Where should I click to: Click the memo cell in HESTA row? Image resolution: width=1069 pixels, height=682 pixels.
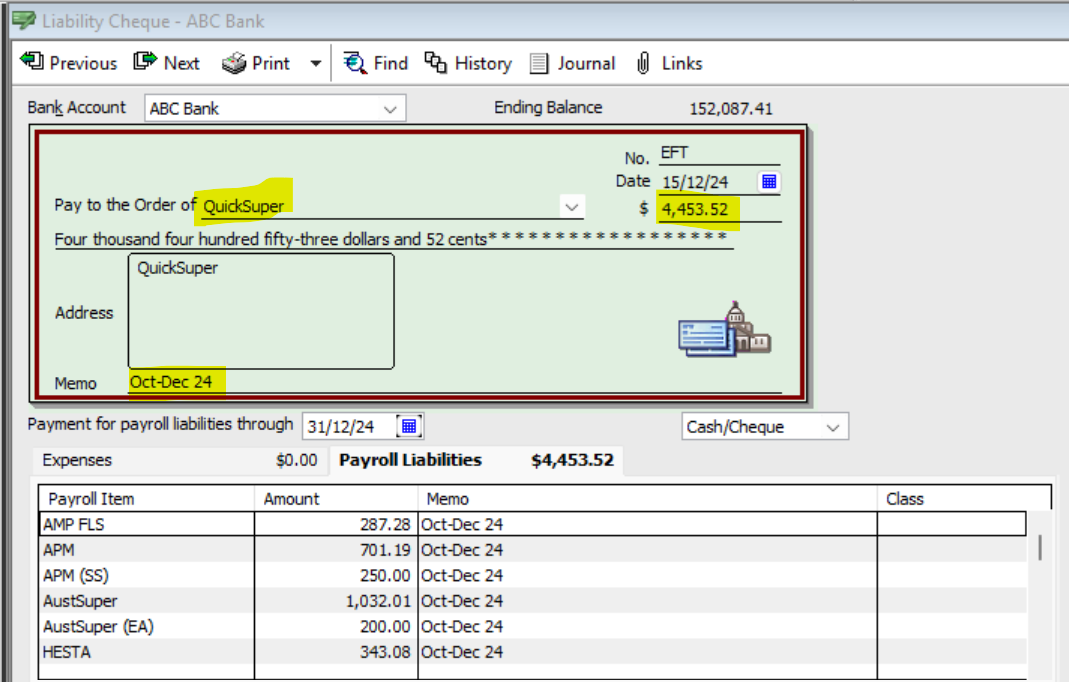(647, 652)
